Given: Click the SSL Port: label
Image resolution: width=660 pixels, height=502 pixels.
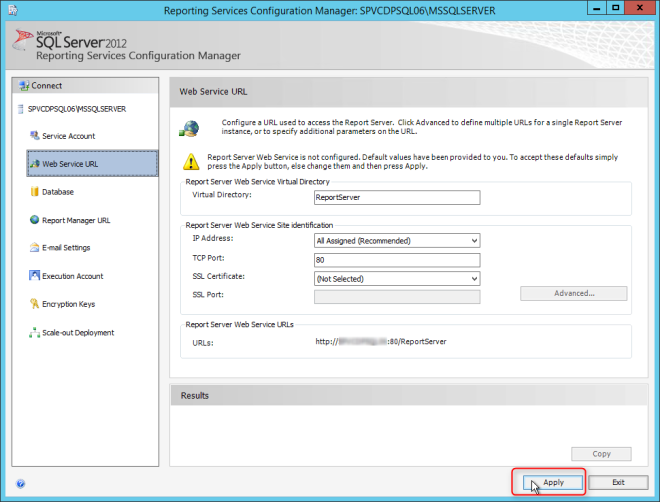Looking at the screenshot, I should 208,295.
